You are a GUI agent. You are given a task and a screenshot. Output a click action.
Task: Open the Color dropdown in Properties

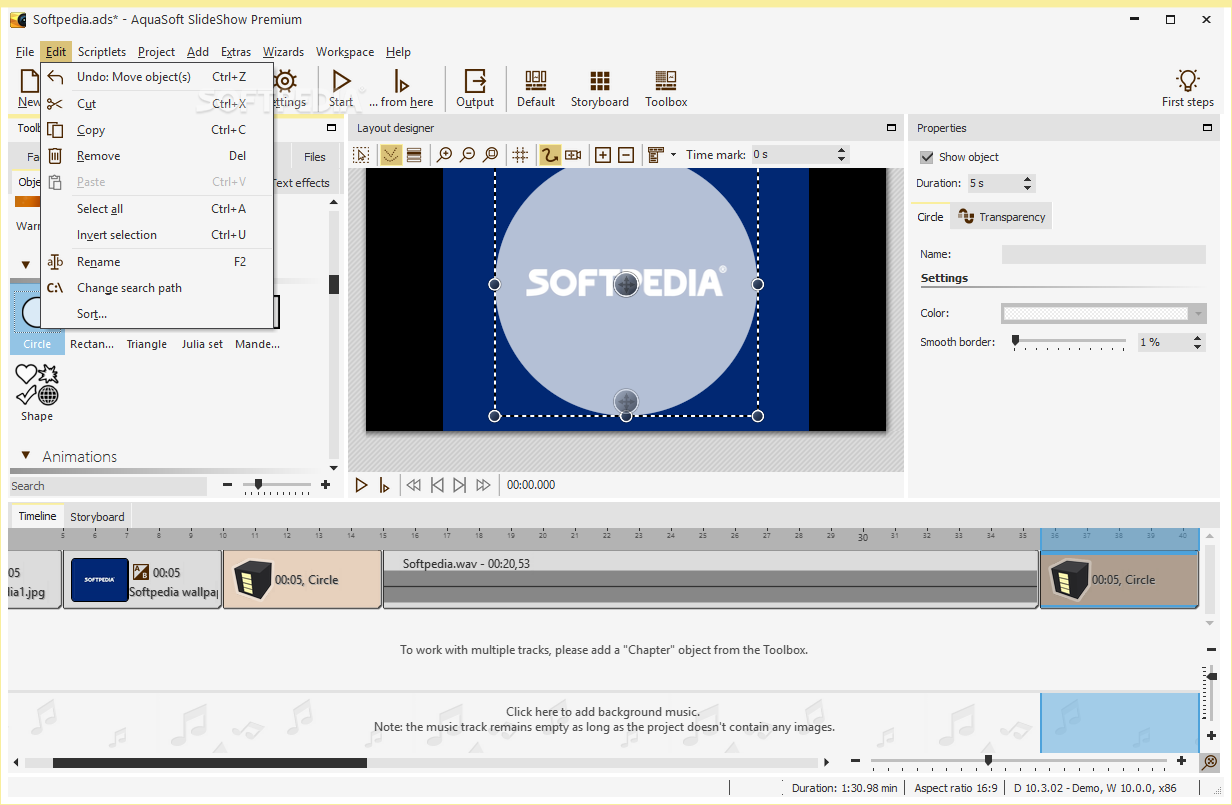[x=1198, y=314]
